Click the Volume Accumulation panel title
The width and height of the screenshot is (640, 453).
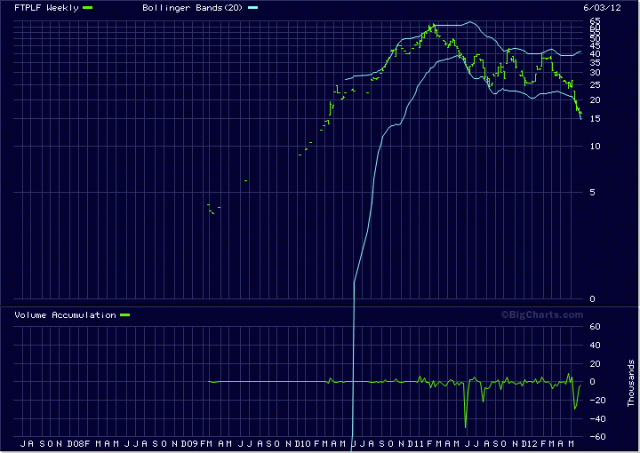(x=65, y=315)
